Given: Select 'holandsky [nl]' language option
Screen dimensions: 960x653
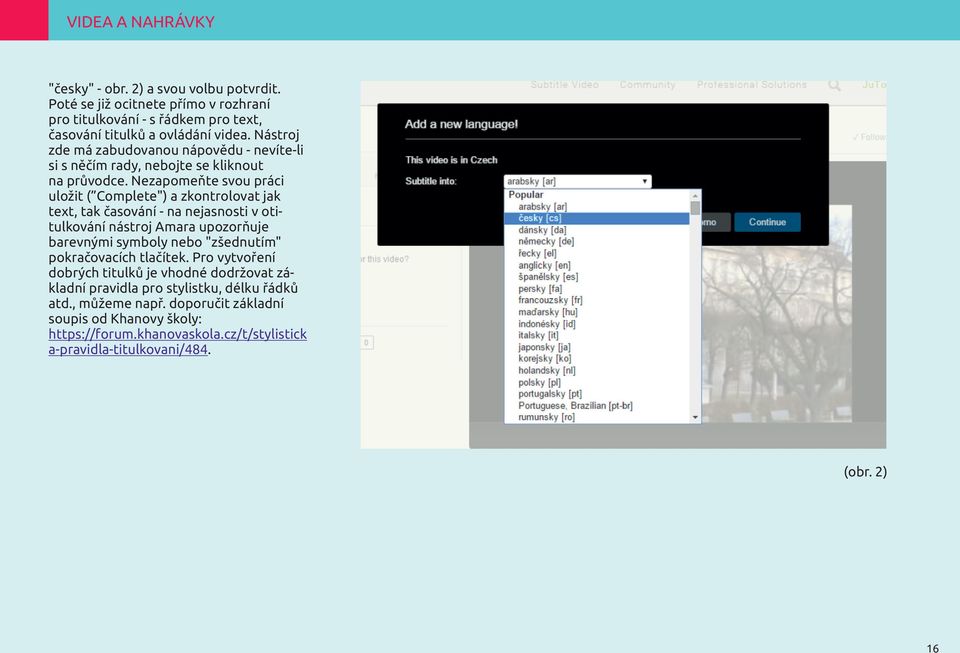Looking at the screenshot, I should pos(596,370).
